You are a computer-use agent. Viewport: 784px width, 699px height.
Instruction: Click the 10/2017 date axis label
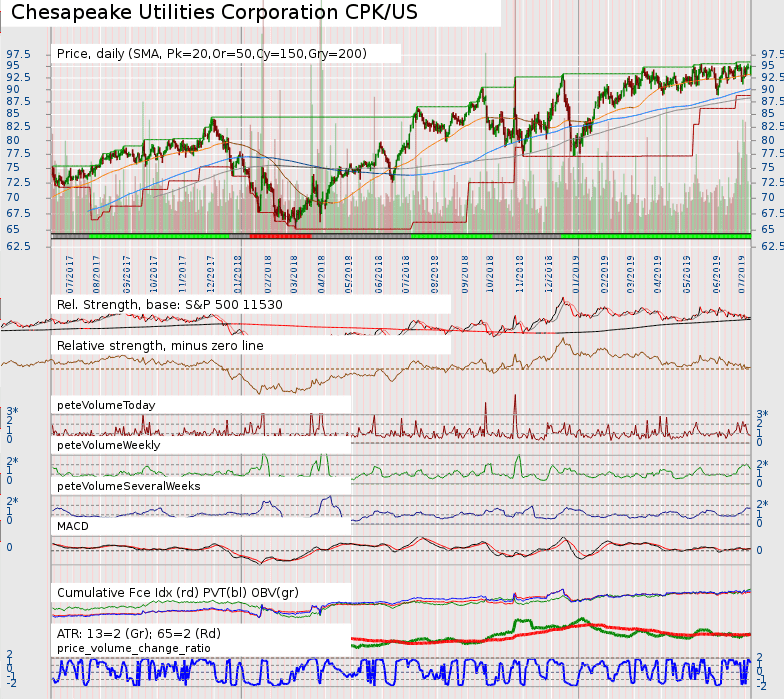154,274
